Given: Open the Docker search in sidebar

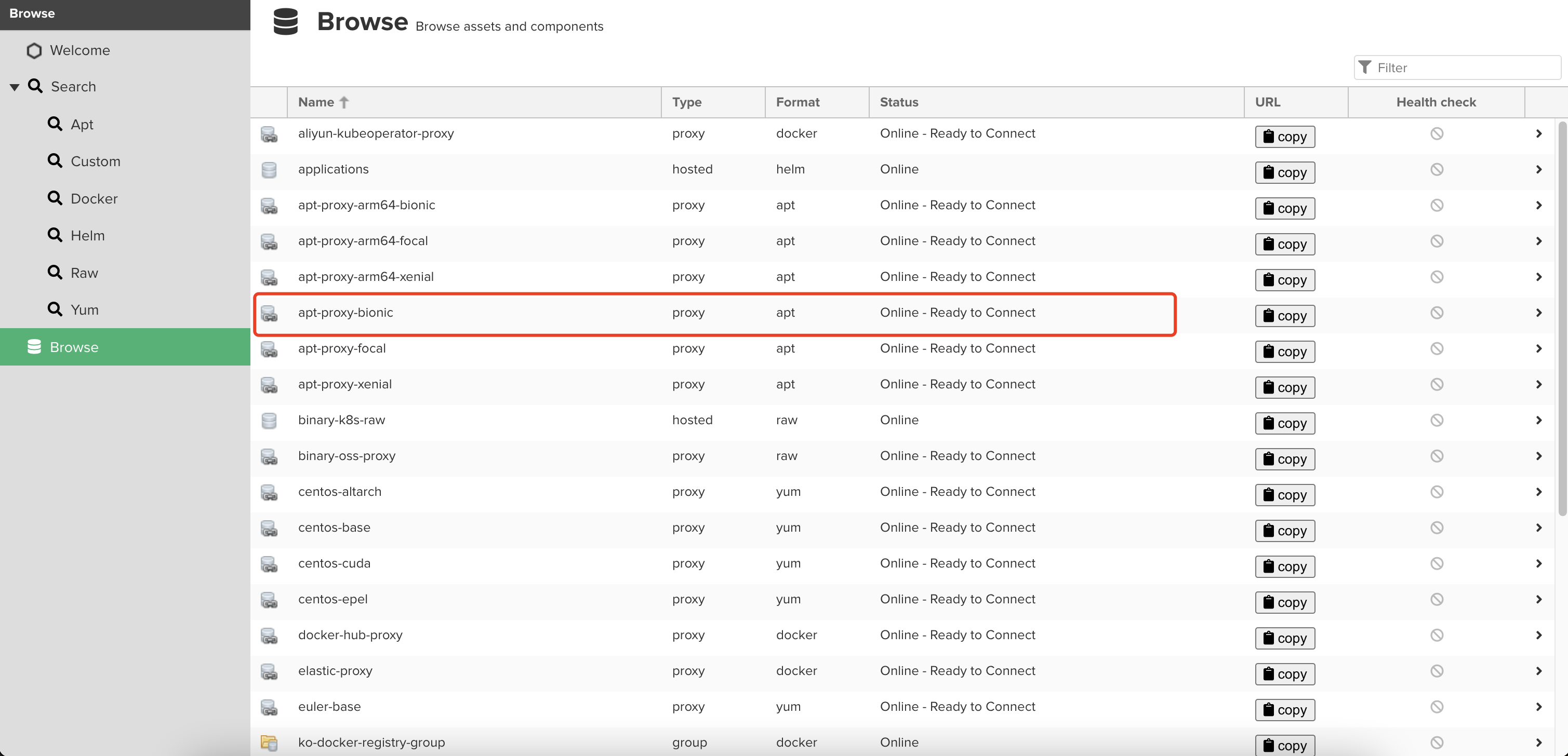Looking at the screenshot, I should [94, 199].
